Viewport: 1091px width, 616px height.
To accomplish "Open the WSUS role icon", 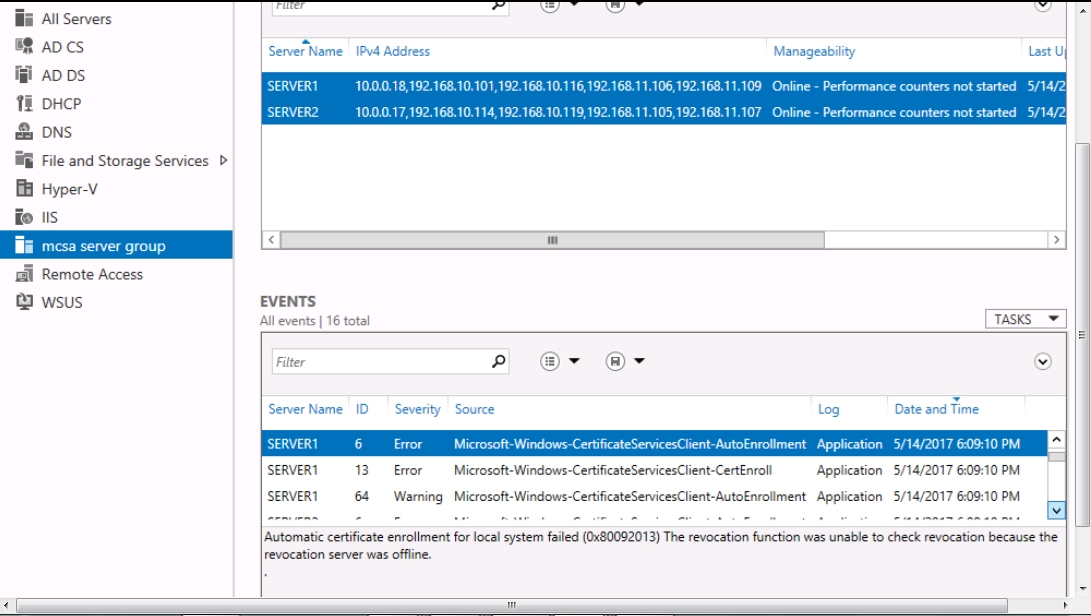I will coord(24,302).
